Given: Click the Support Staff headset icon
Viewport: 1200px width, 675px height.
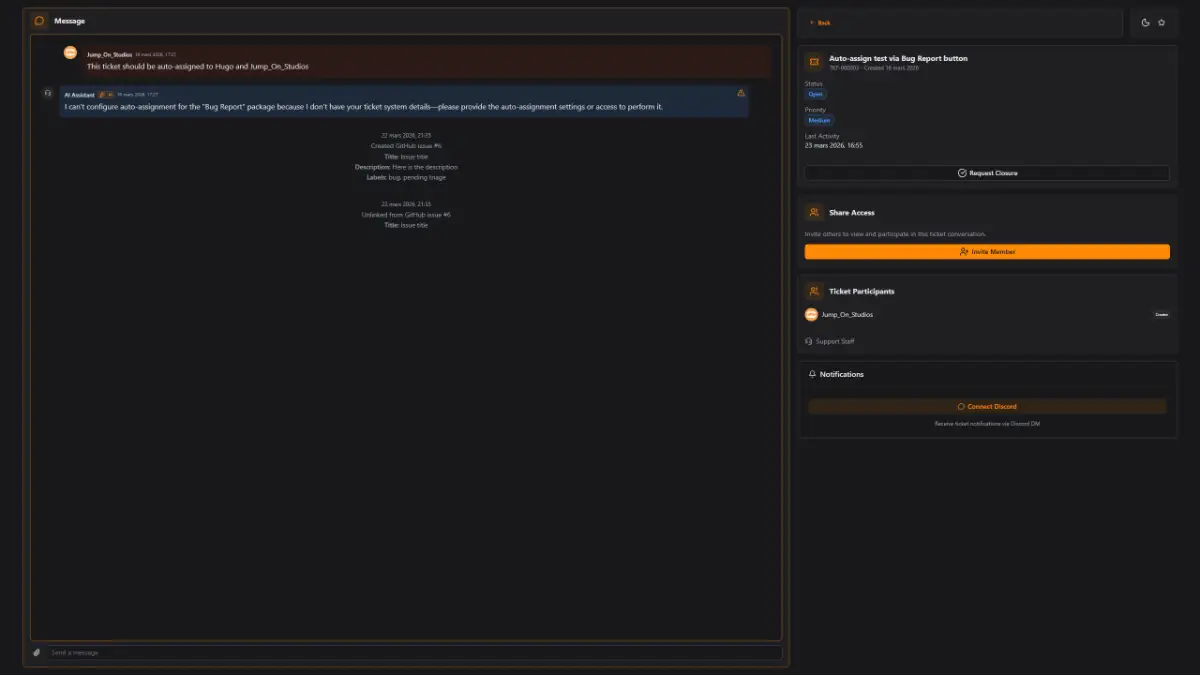Looking at the screenshot, I should [x=809, y=341].
